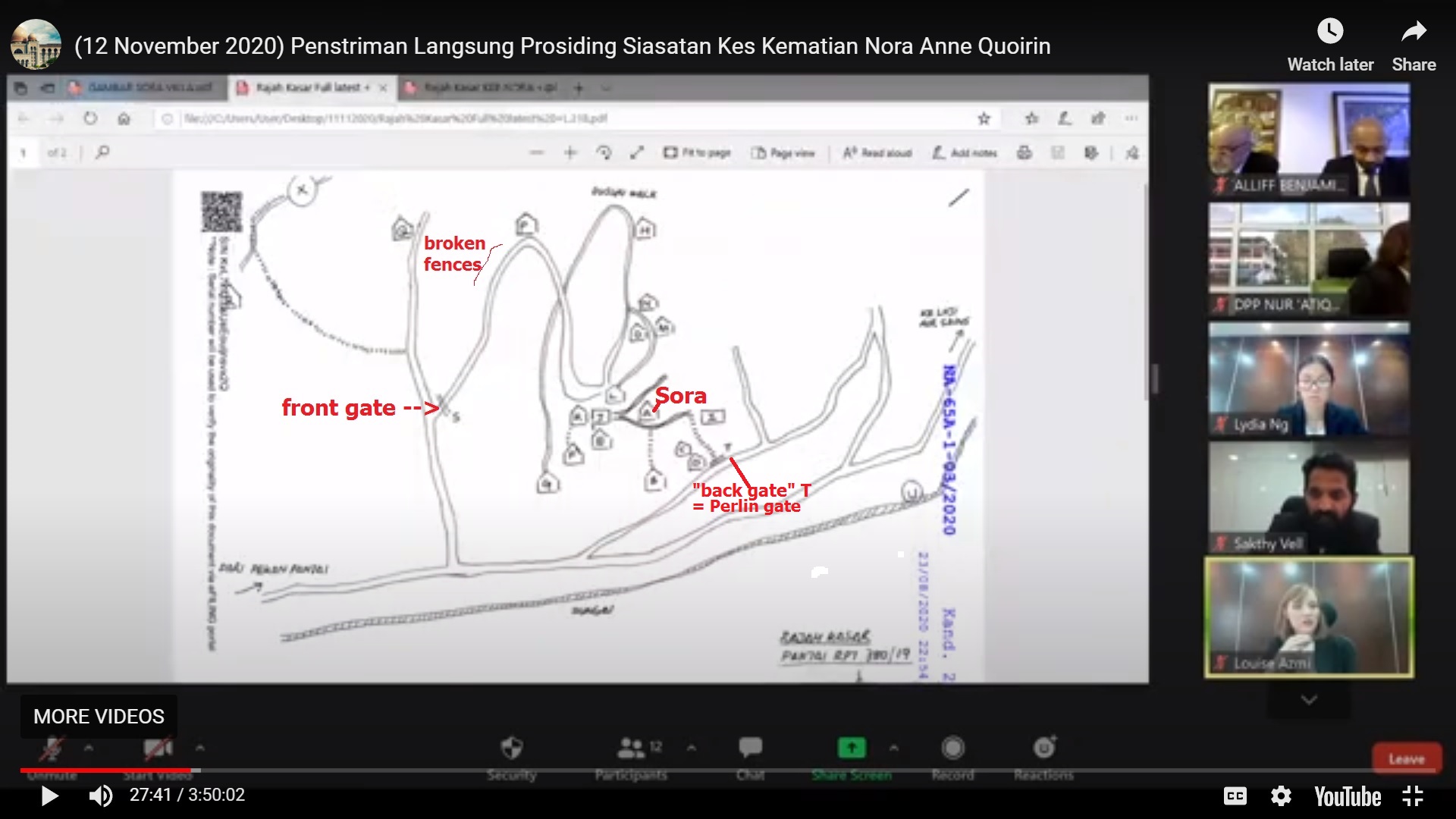Click the Zoom Record icon
The width and height of the screenshot is (1456, 819).
(x=952, y=748)
